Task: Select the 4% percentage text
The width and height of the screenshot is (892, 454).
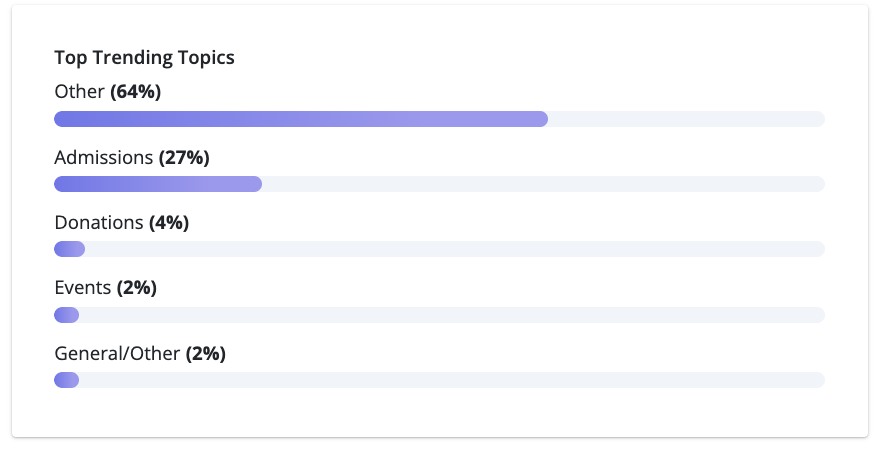Action: click(x=168, y=222)
